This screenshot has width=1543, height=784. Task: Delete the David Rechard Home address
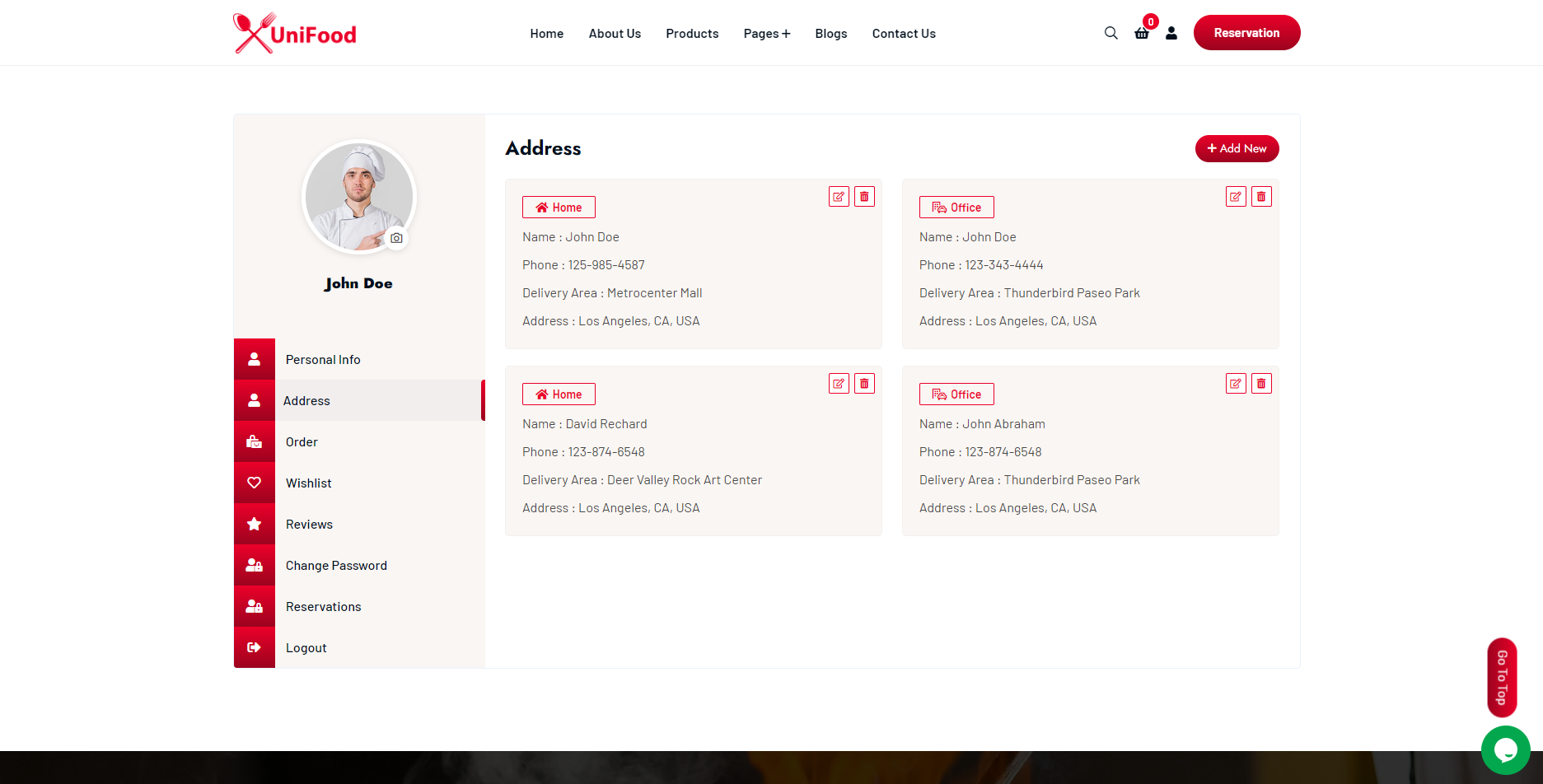pyautogui.click(x=864, y=384)
